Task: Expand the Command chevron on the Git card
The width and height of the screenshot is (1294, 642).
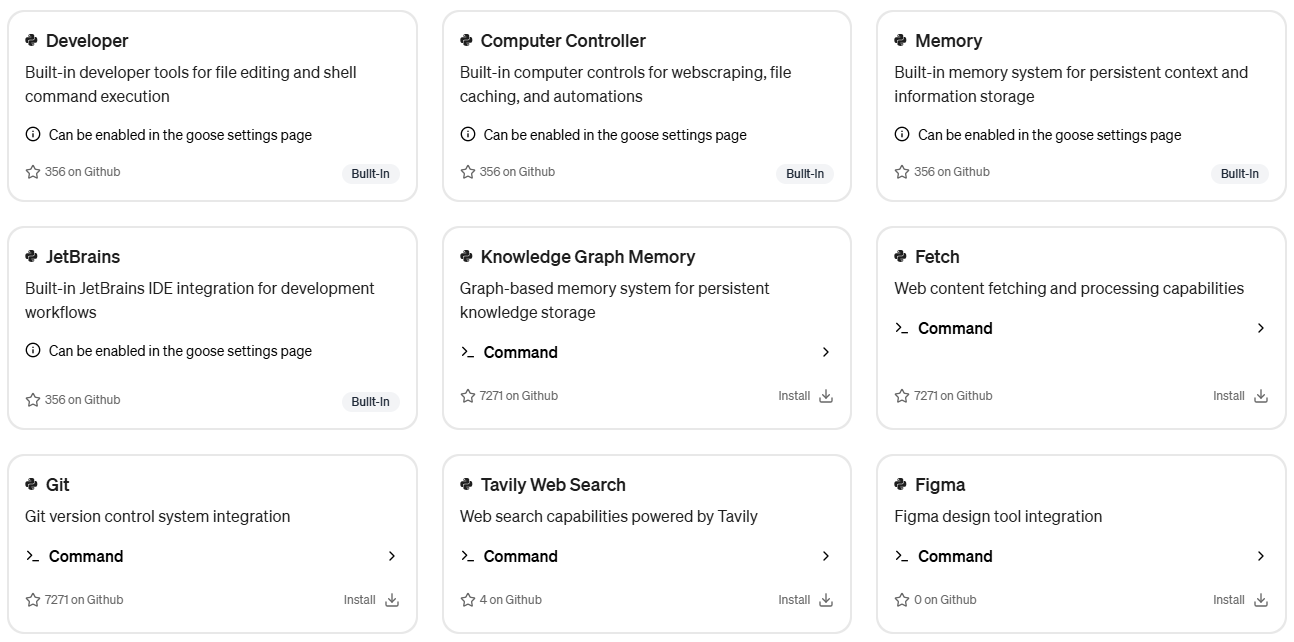Action: (392, 556)
